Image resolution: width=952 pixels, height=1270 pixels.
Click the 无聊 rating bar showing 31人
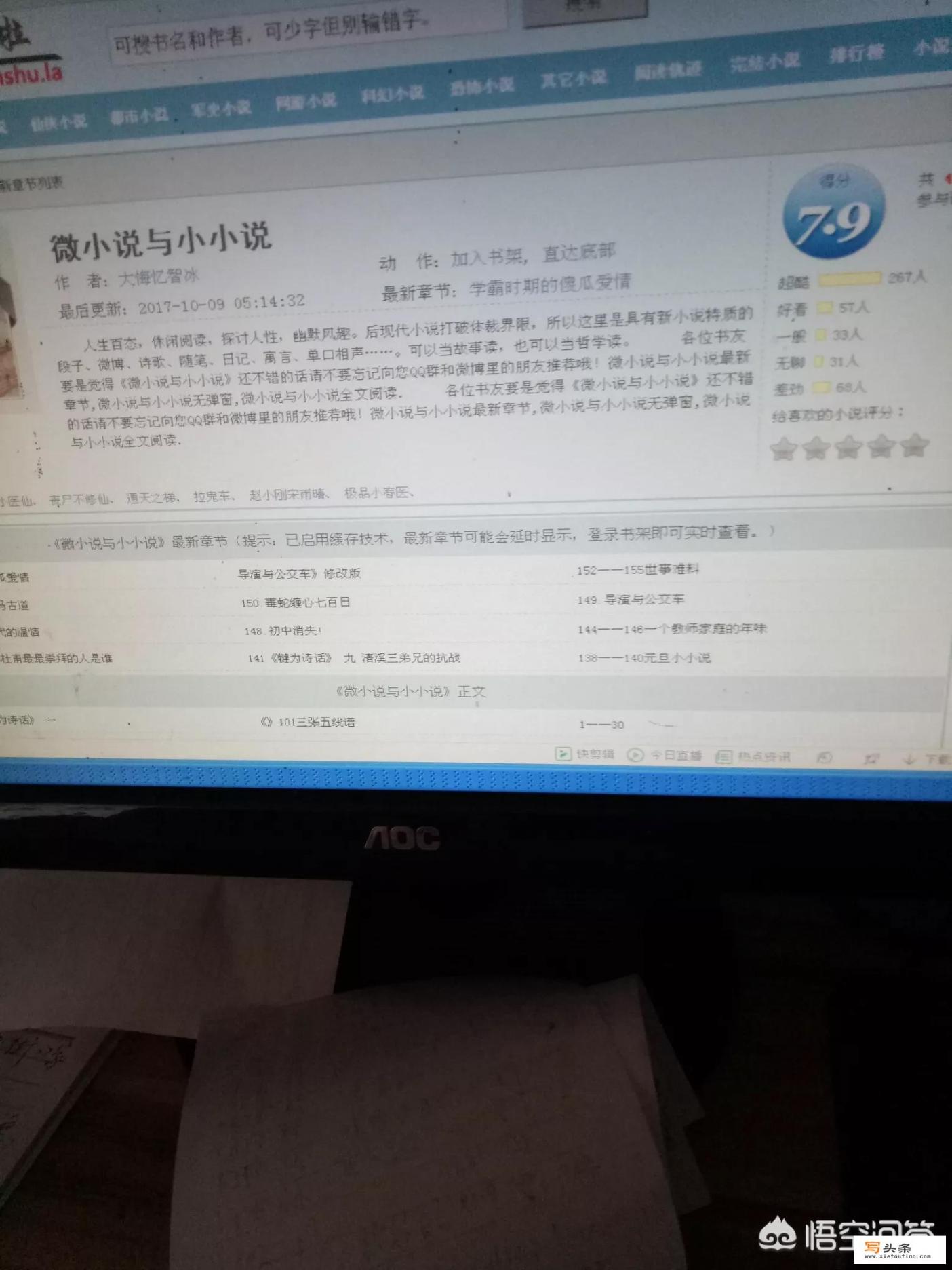point(819,362)
